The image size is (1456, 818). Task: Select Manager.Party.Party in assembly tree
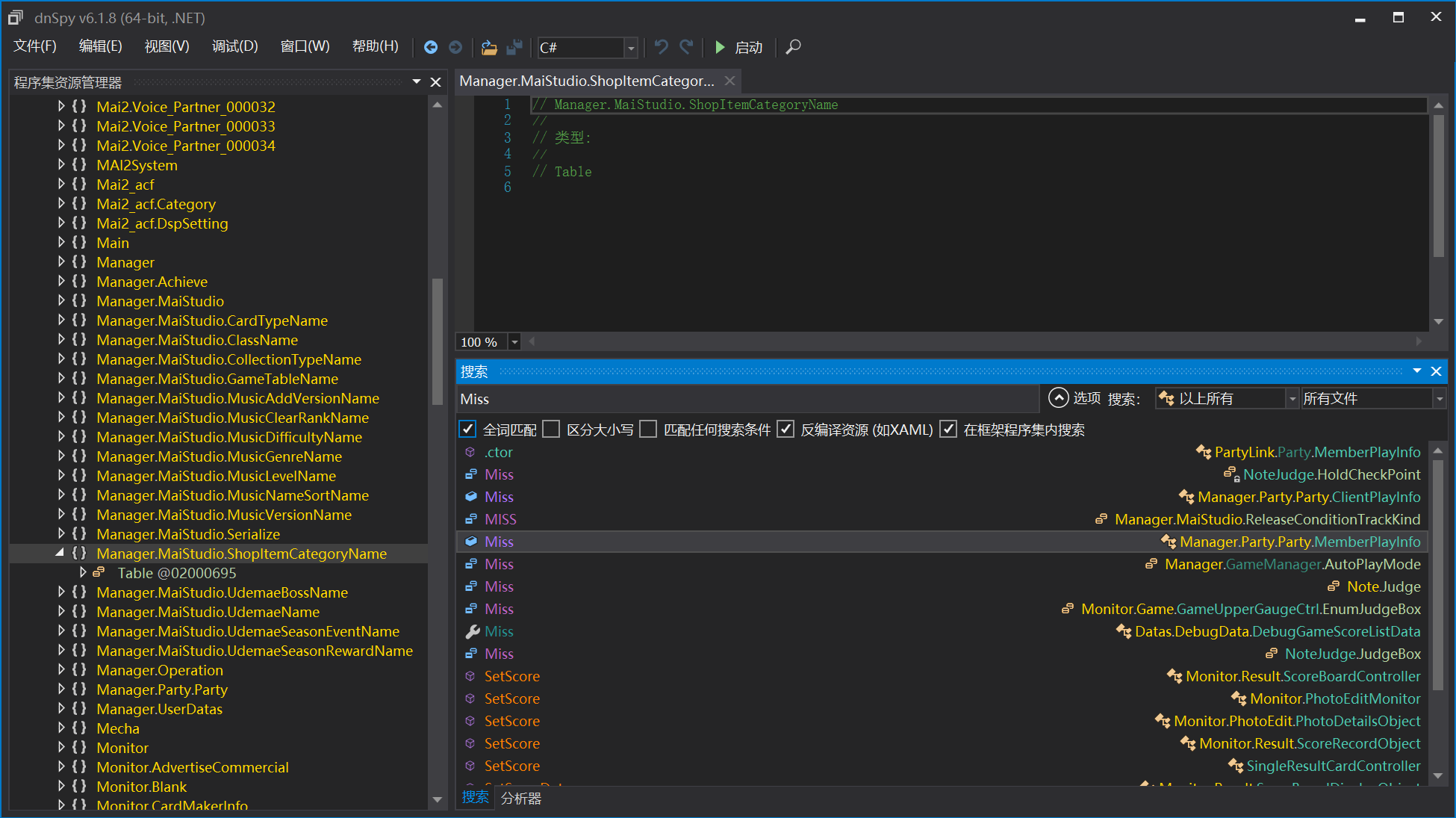pos(162,690)
